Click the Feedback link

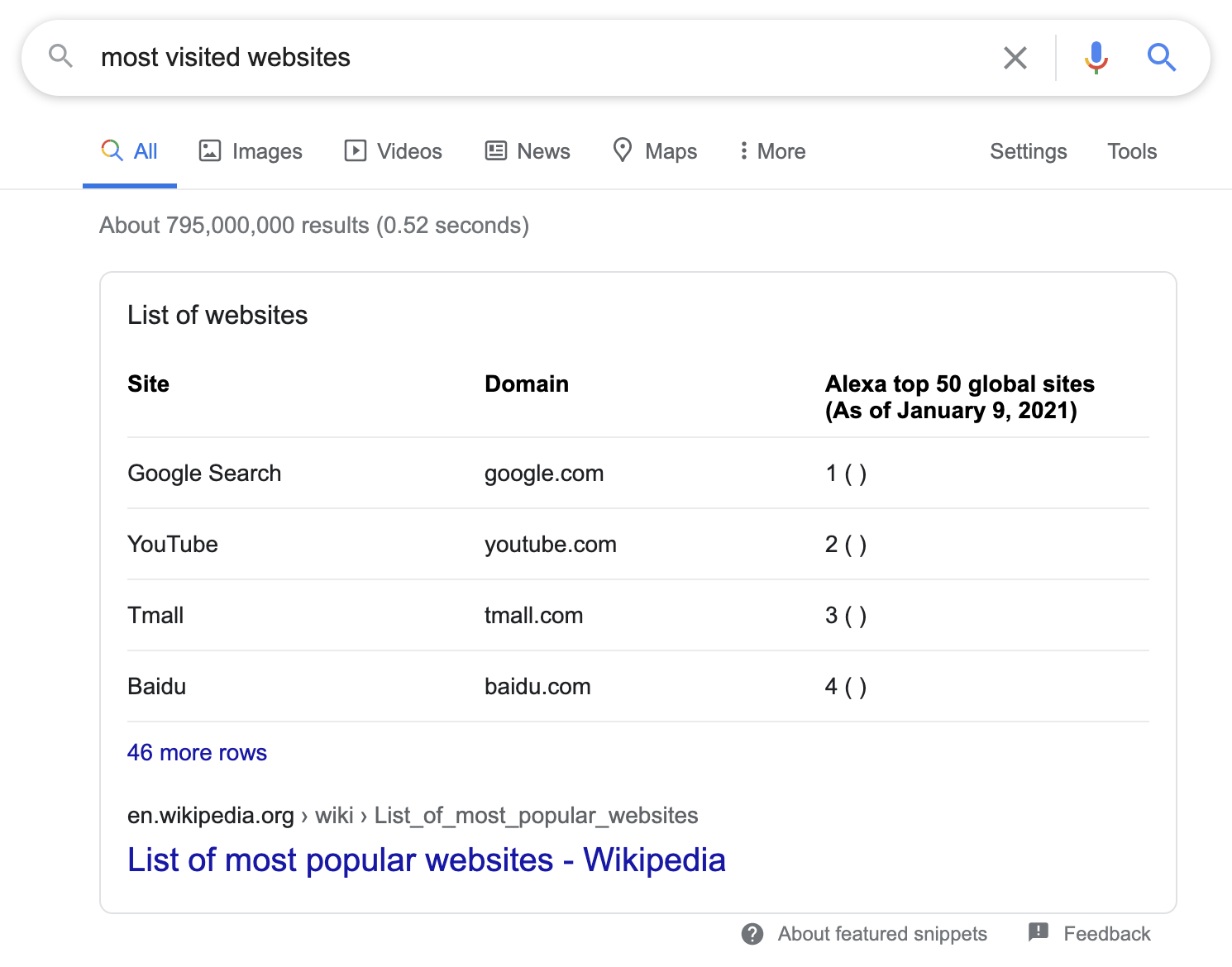[1106, 934]
